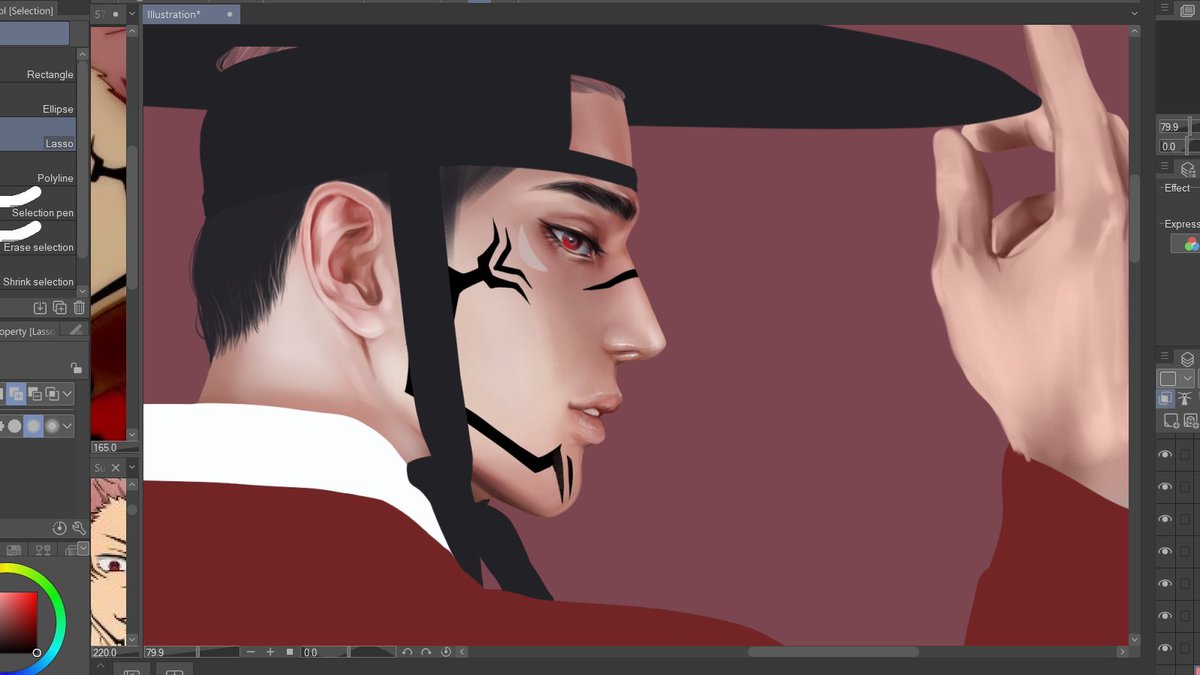Screen dimensions: 1200x675
Task: Open the Sub View panel dropdown
Action: pos(132,468)
